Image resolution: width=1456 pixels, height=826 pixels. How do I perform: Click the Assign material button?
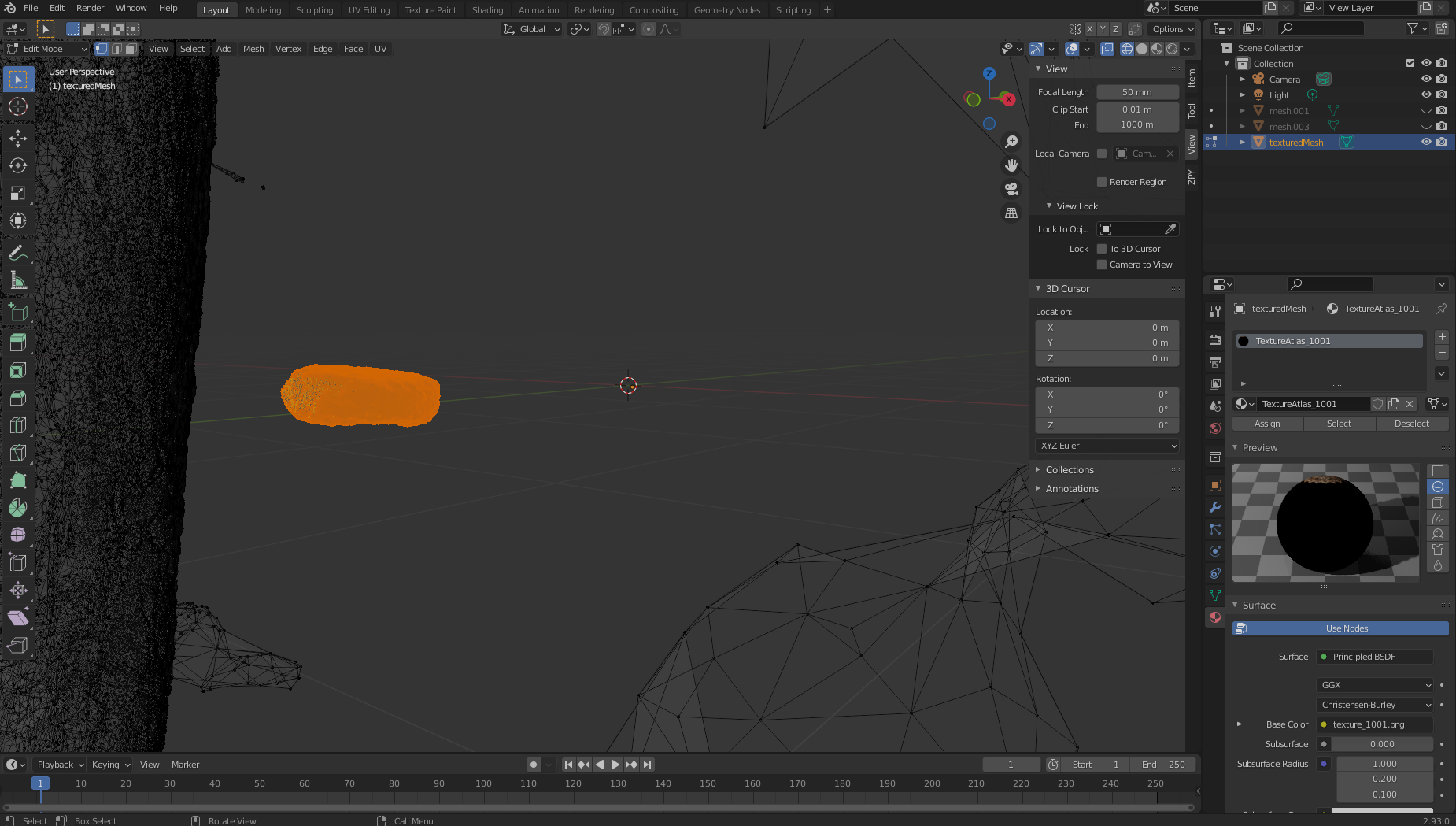coord(1267,424)
